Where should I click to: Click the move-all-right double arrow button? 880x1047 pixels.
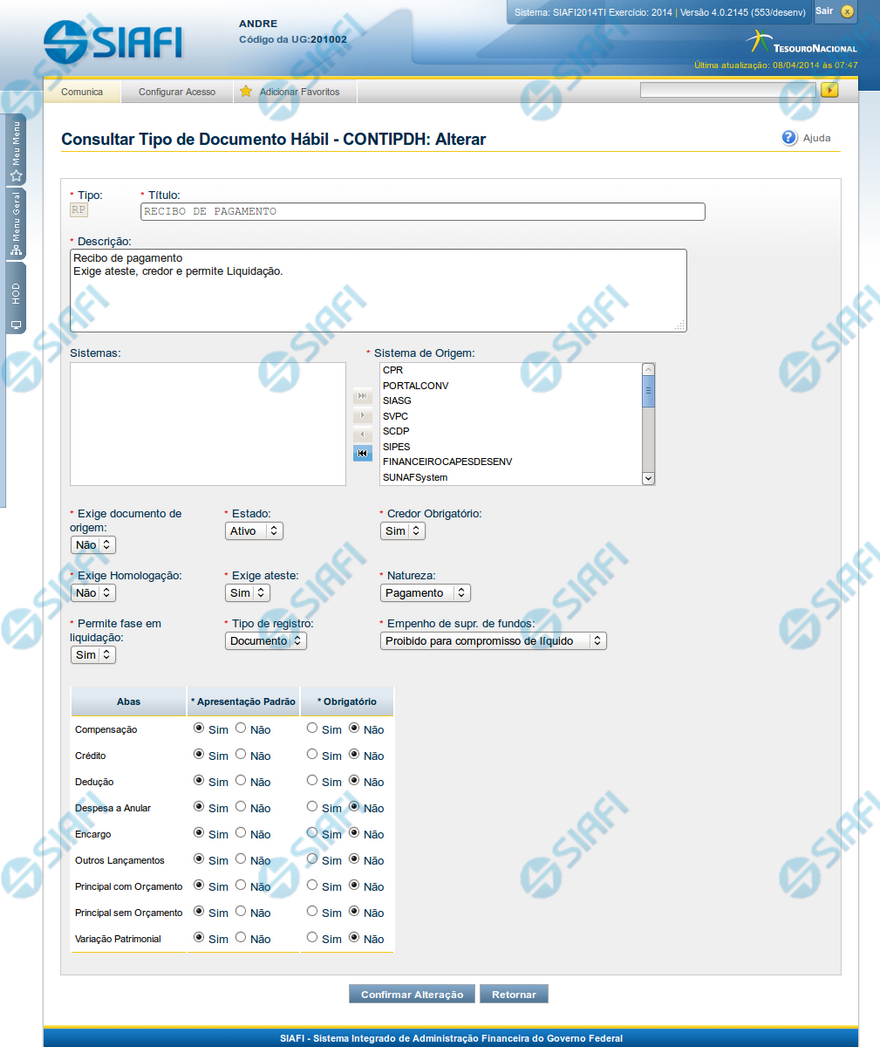(362, 397)
